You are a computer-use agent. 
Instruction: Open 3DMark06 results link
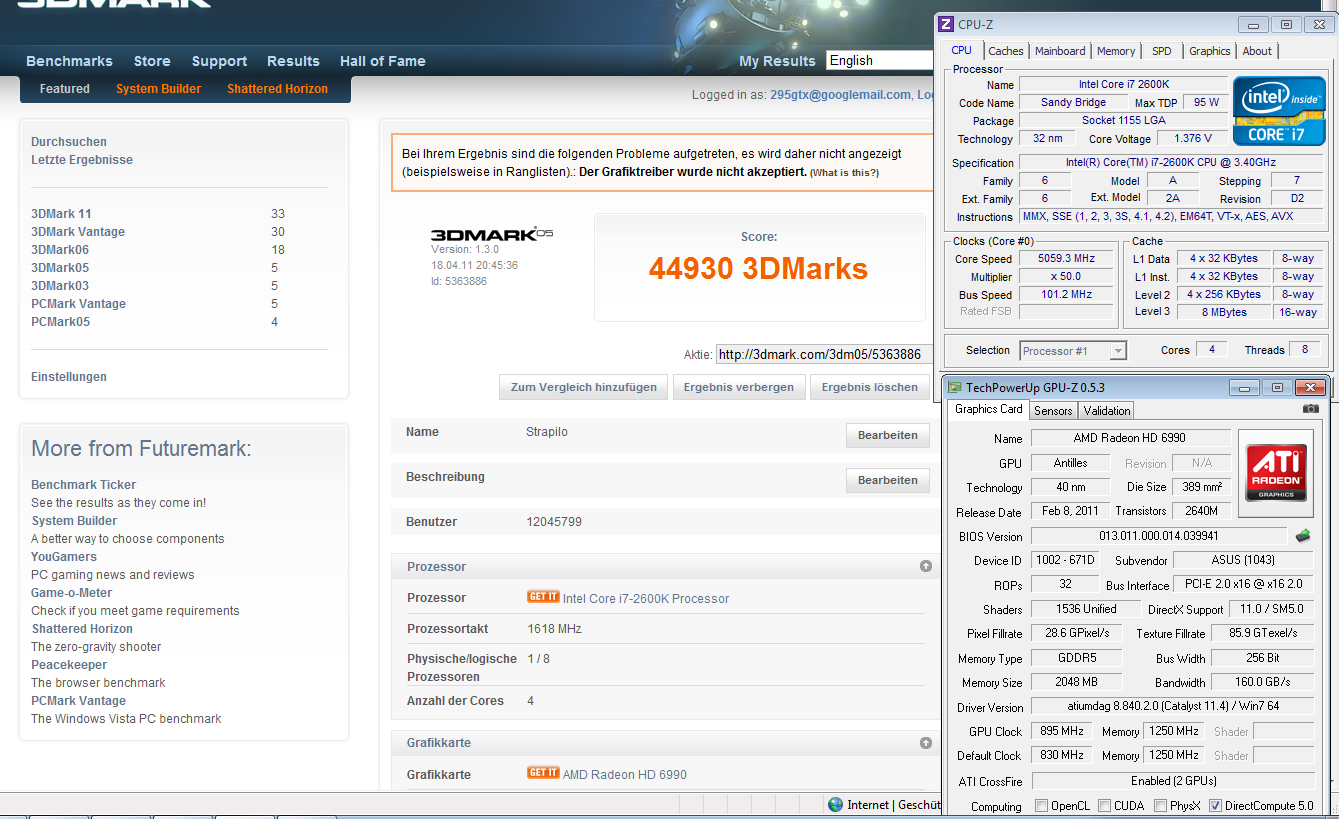(60, 249)
